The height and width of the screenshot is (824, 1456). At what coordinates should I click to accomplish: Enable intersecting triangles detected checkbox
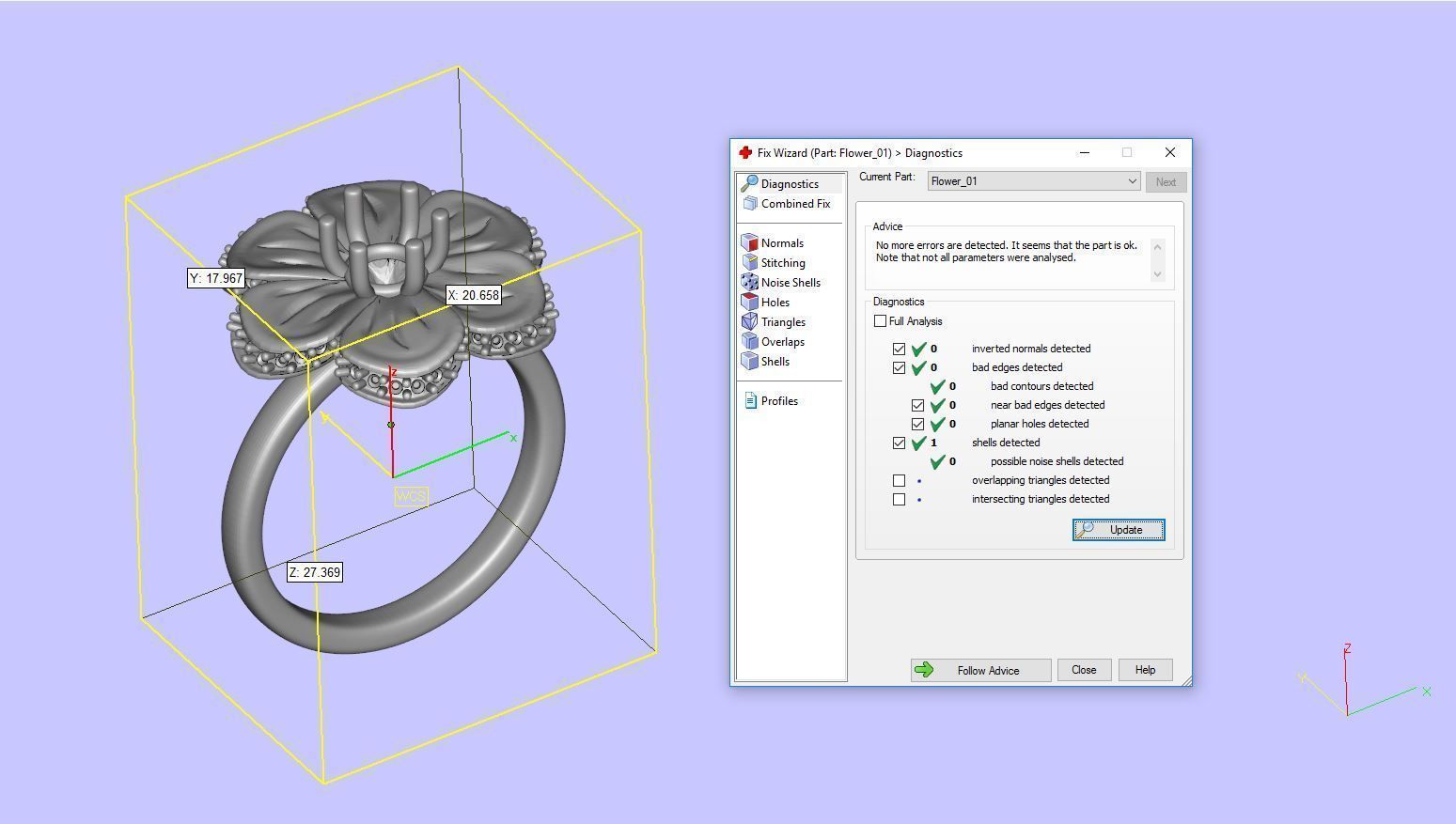pyautogui.click(x=900, y=499)
